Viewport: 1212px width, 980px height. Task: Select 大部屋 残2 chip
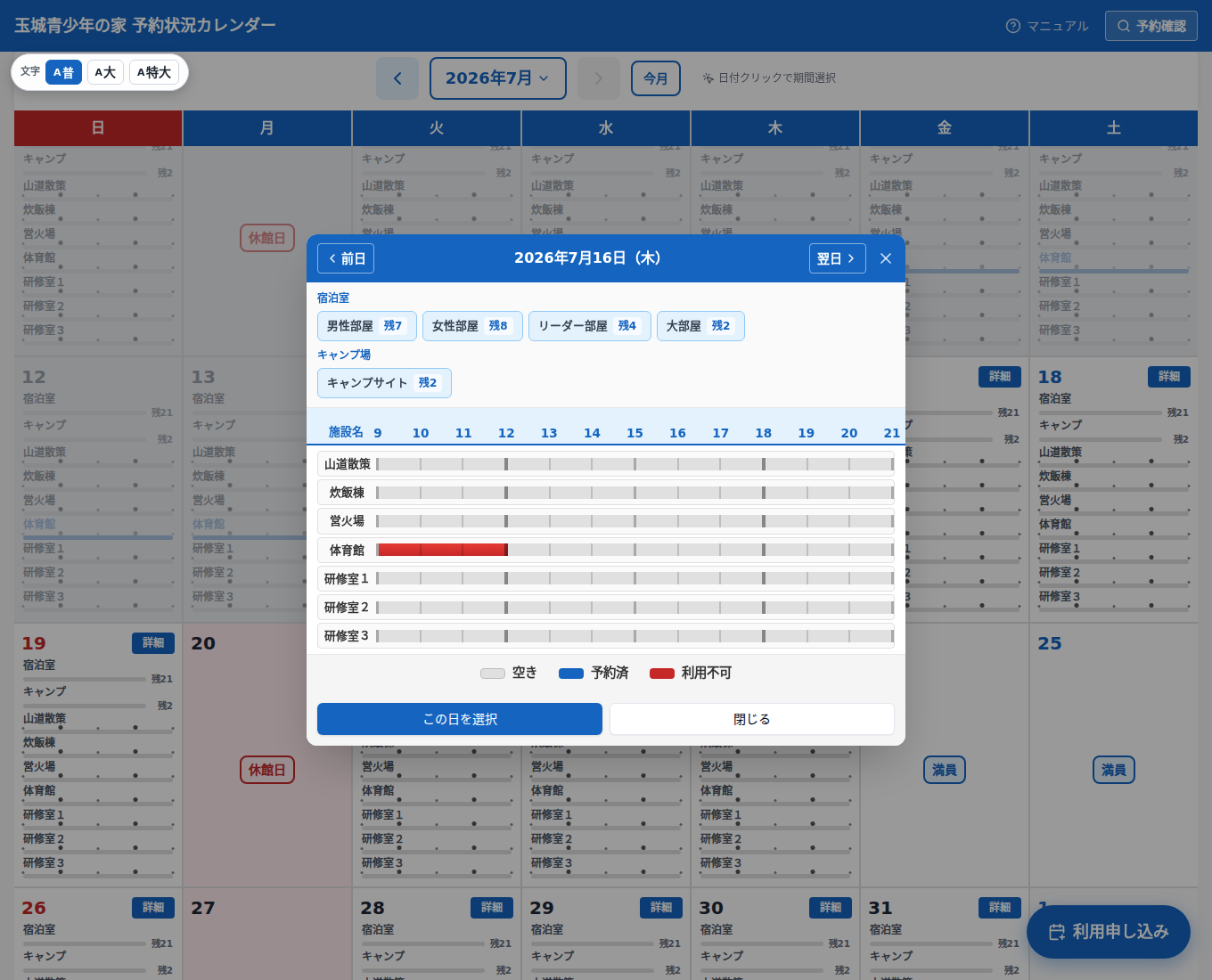[700, 326]
